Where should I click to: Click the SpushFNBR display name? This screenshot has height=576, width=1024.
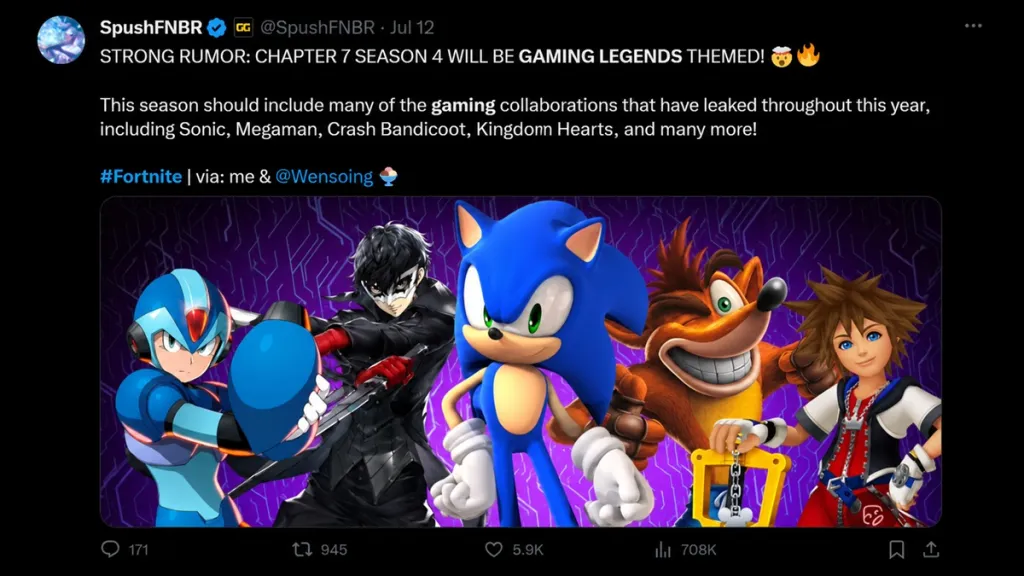click(151, 27)
